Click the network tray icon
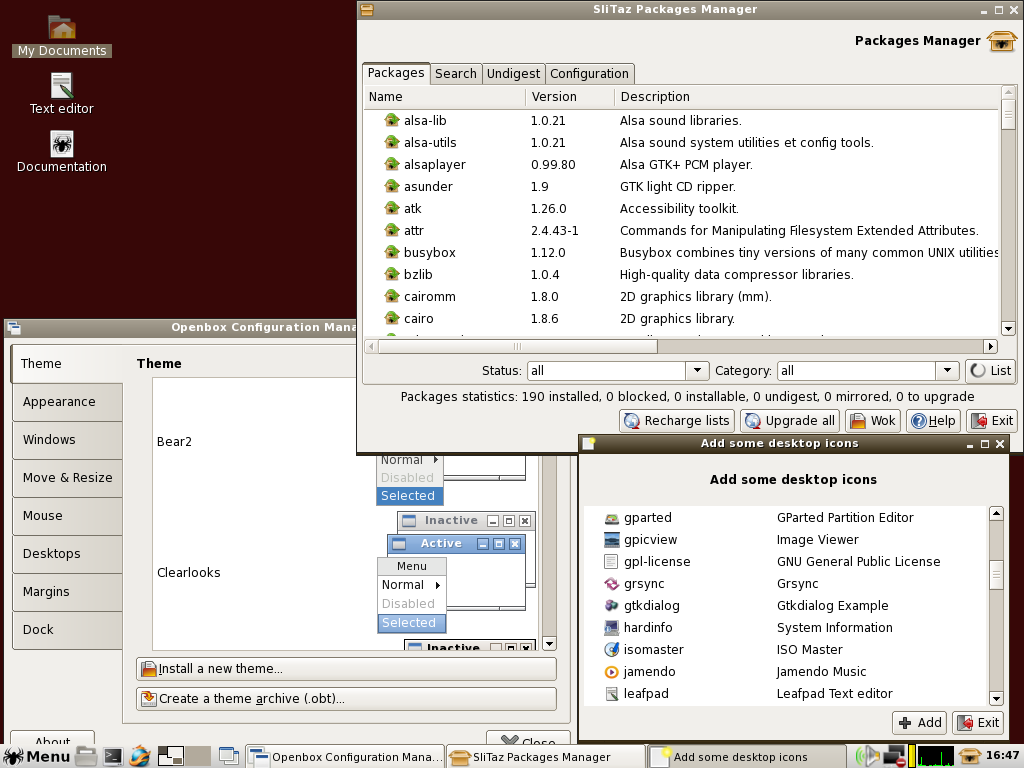 click(893, 756)
